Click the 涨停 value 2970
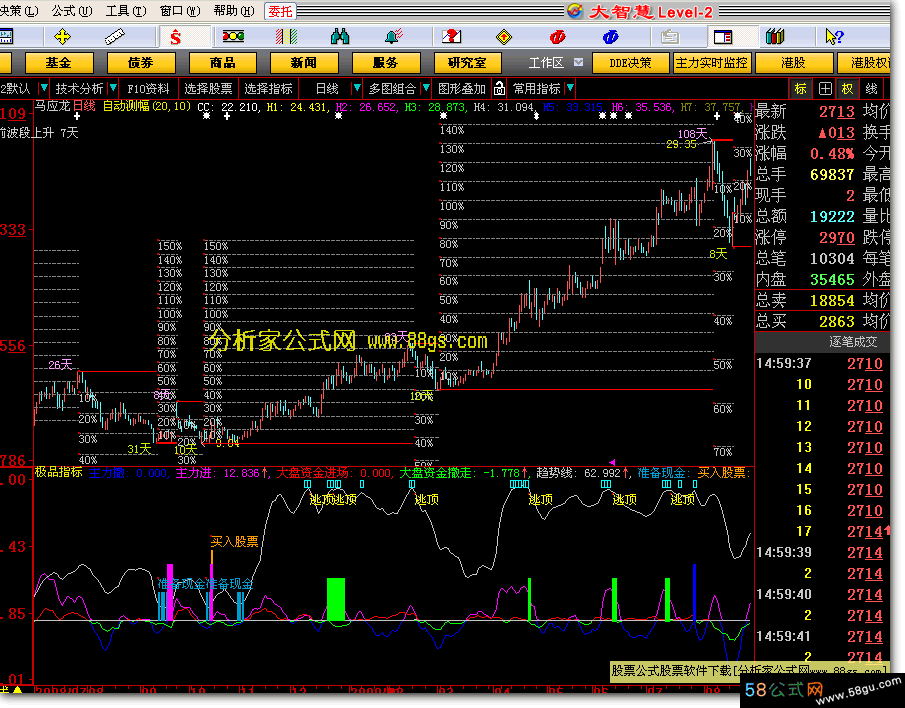 (x=836, y=237)
